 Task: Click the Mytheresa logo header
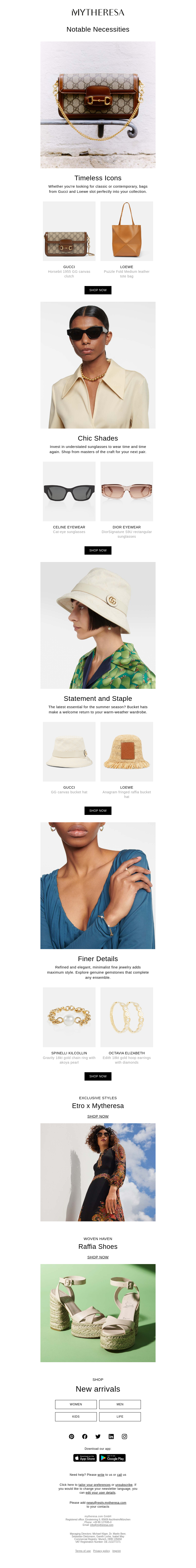point(98,12)
